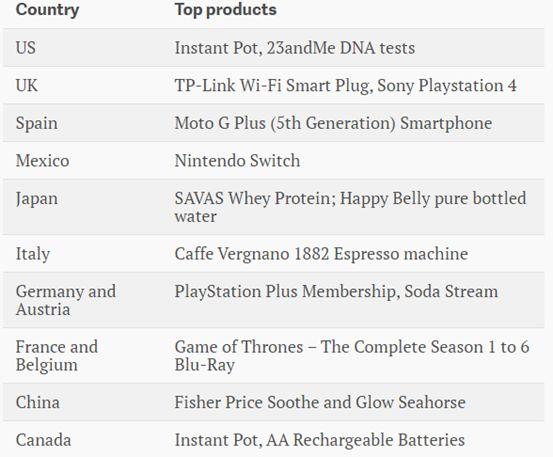Click the Country column header
The width and height of the screenshot is (553, 457).
[47, 10]
